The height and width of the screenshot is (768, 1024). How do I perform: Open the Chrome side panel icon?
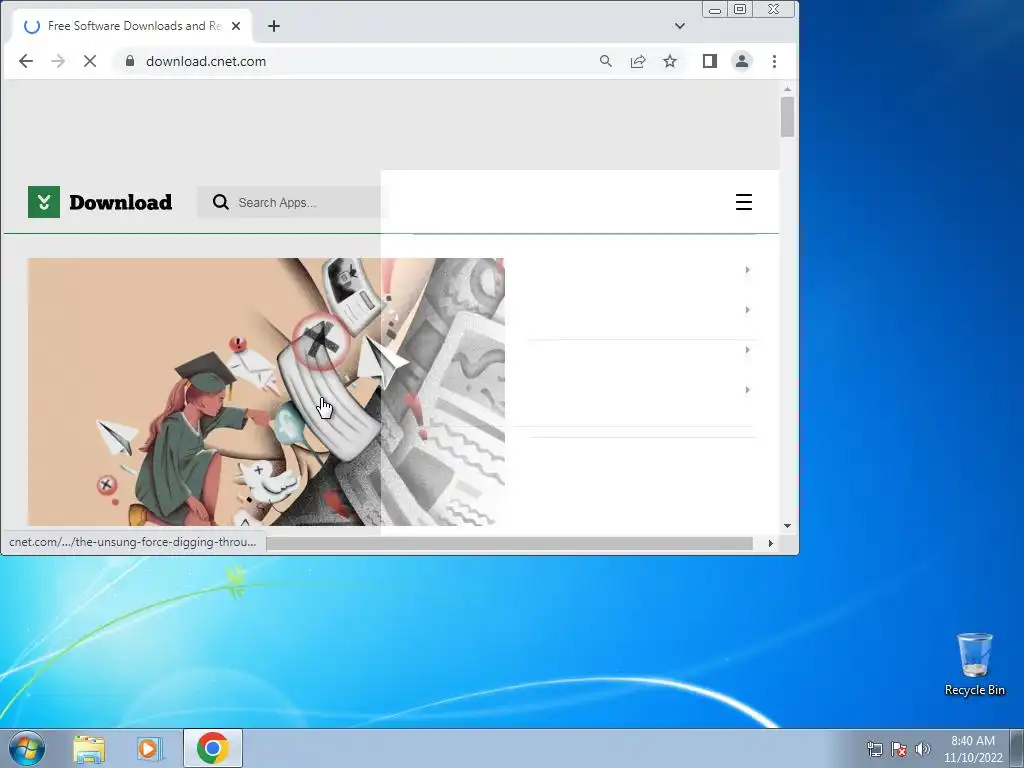(x=710, y=61)
